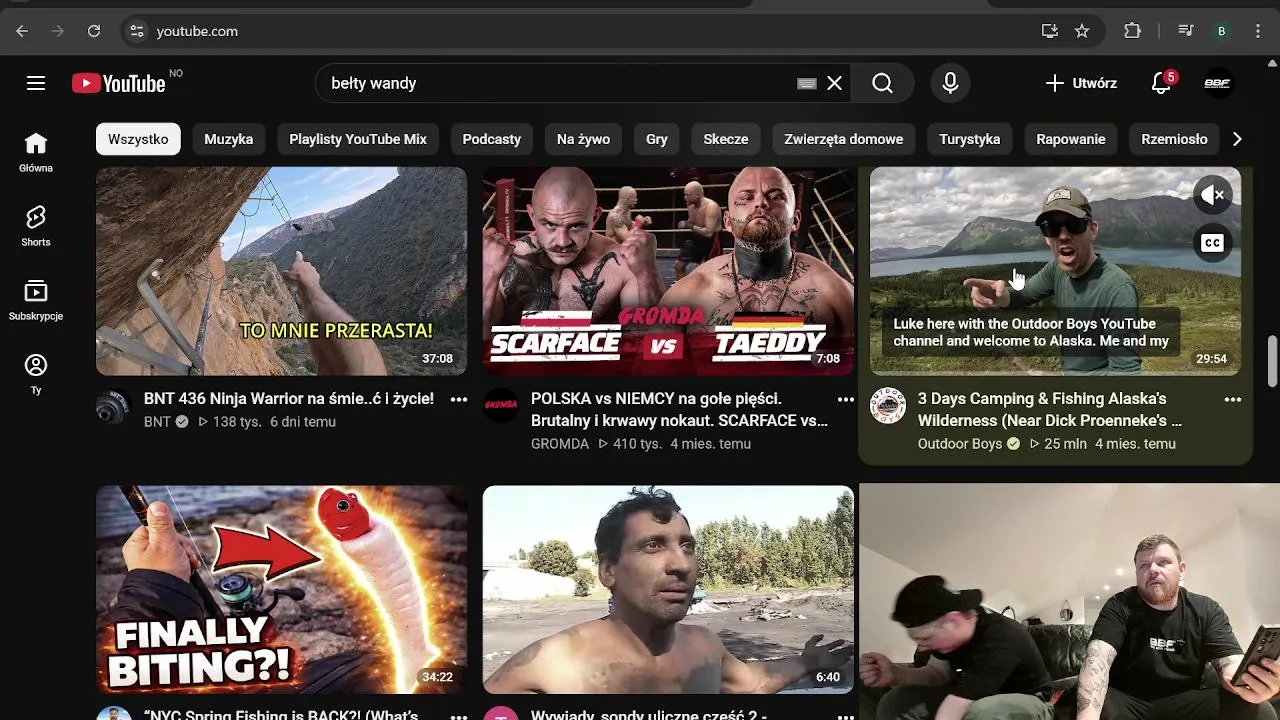
Task: Open the Outdoor Boys channel name
Action: click(x=960, y=444)
